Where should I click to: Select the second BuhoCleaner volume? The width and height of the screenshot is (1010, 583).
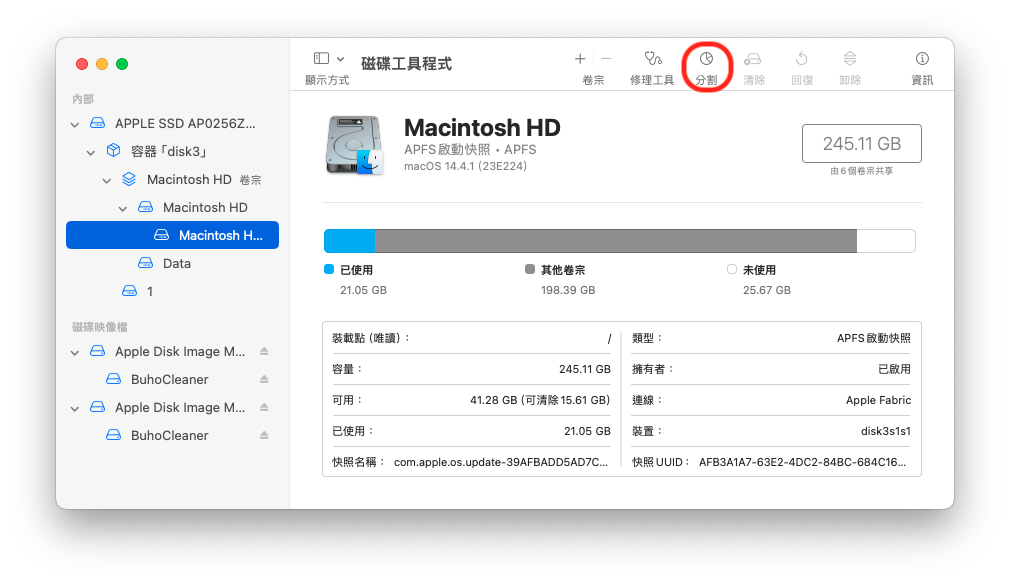pyautogui.click(x=173, y=435)
